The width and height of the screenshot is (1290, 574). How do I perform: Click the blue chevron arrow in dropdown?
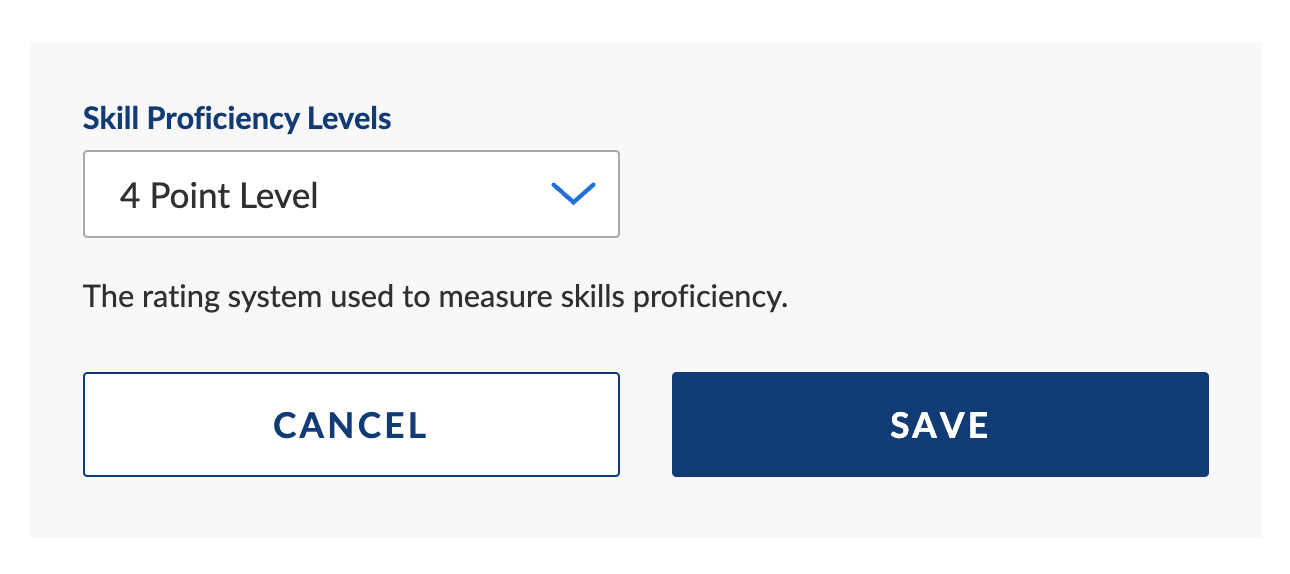tap(574, 194)
